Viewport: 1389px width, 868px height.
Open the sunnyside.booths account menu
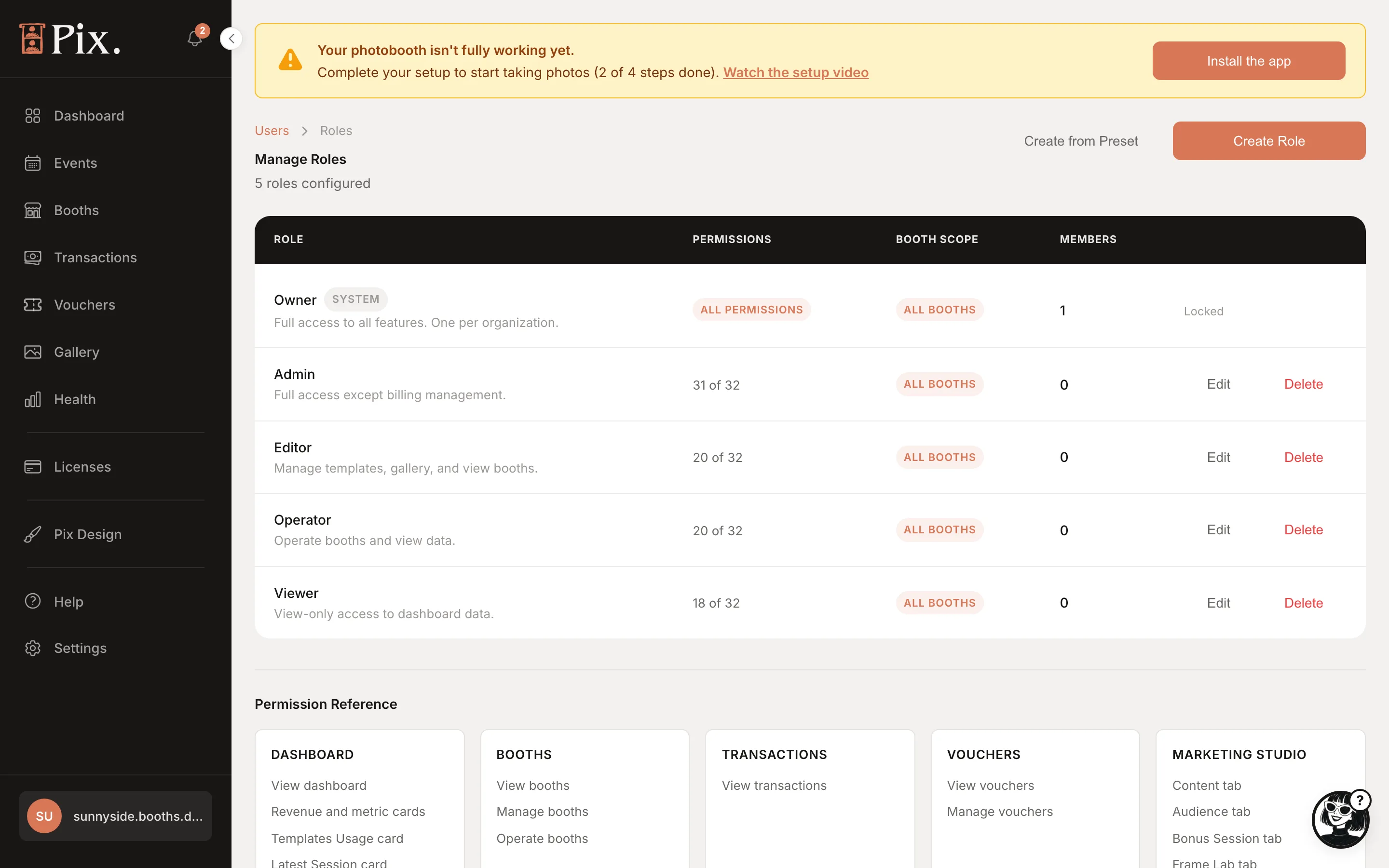(x=115, y=816)
